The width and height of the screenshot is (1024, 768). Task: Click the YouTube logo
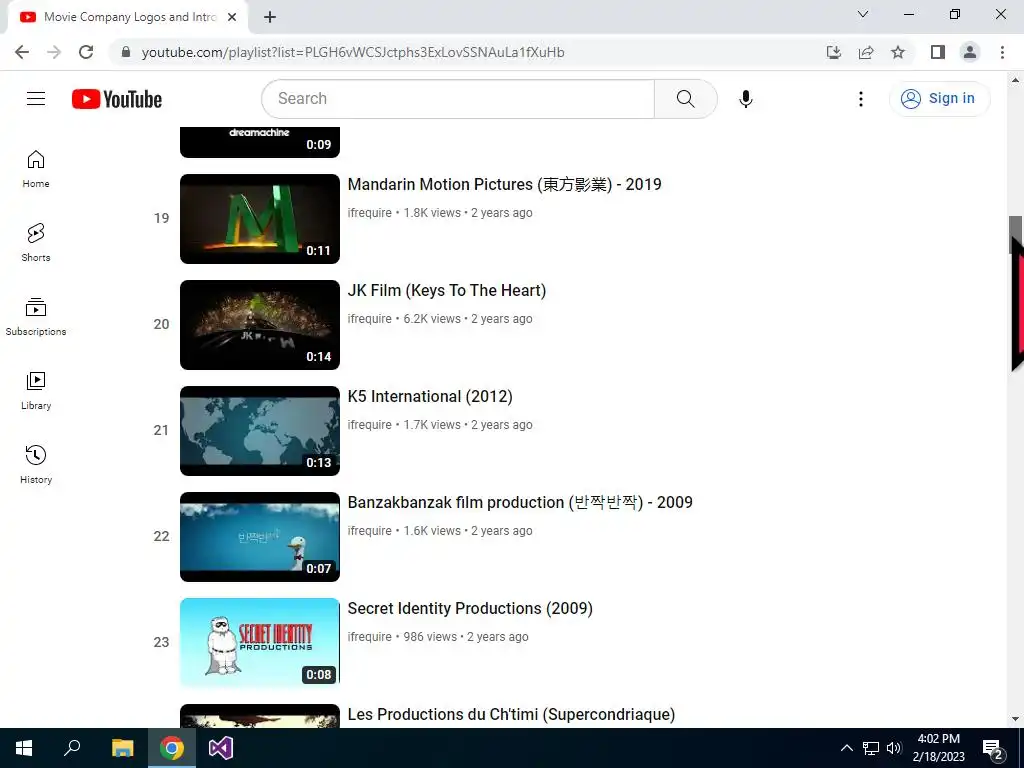point(117,99)
